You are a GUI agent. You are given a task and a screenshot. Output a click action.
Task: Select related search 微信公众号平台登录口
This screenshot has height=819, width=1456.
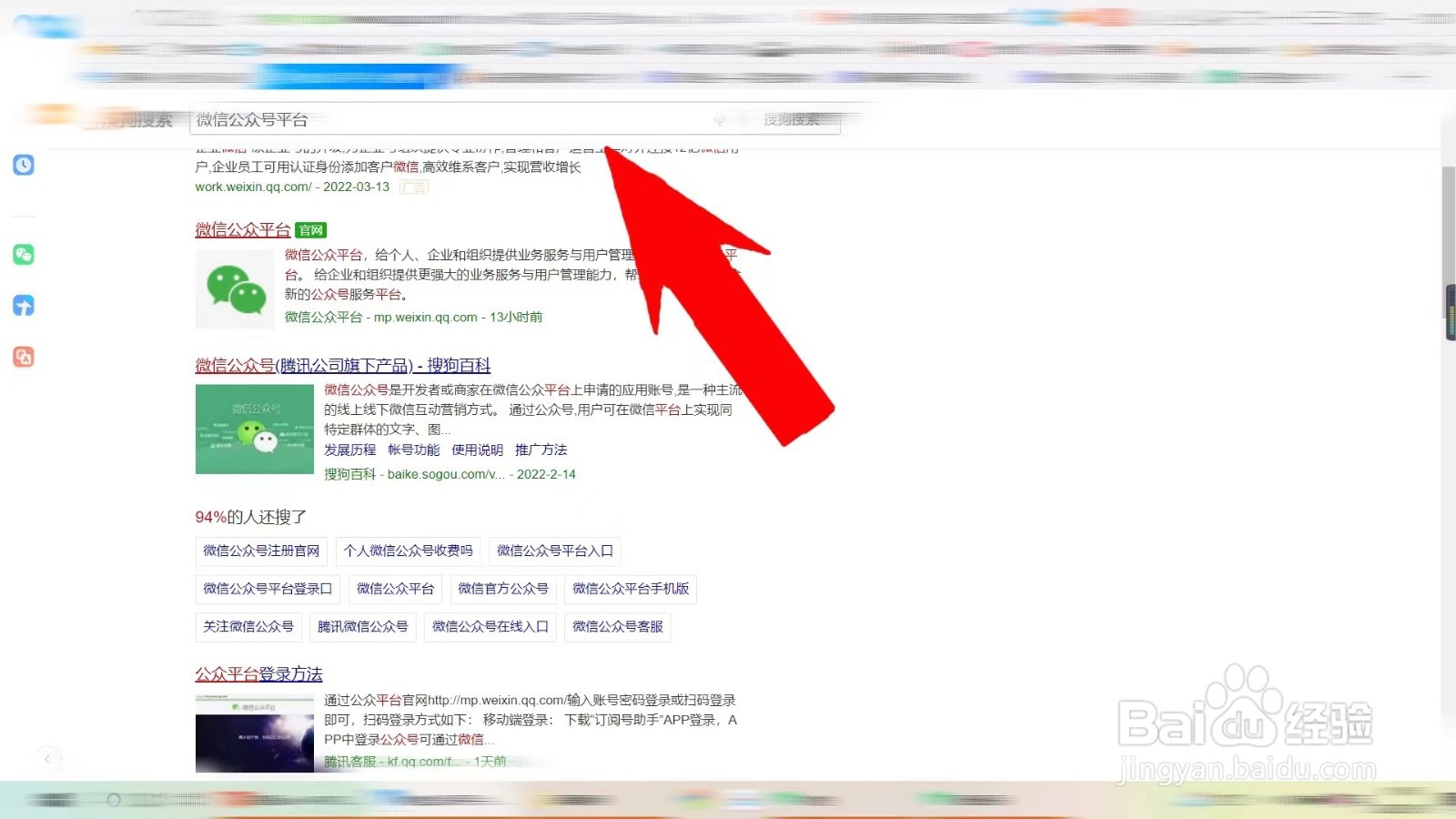[x=268, y=589]
